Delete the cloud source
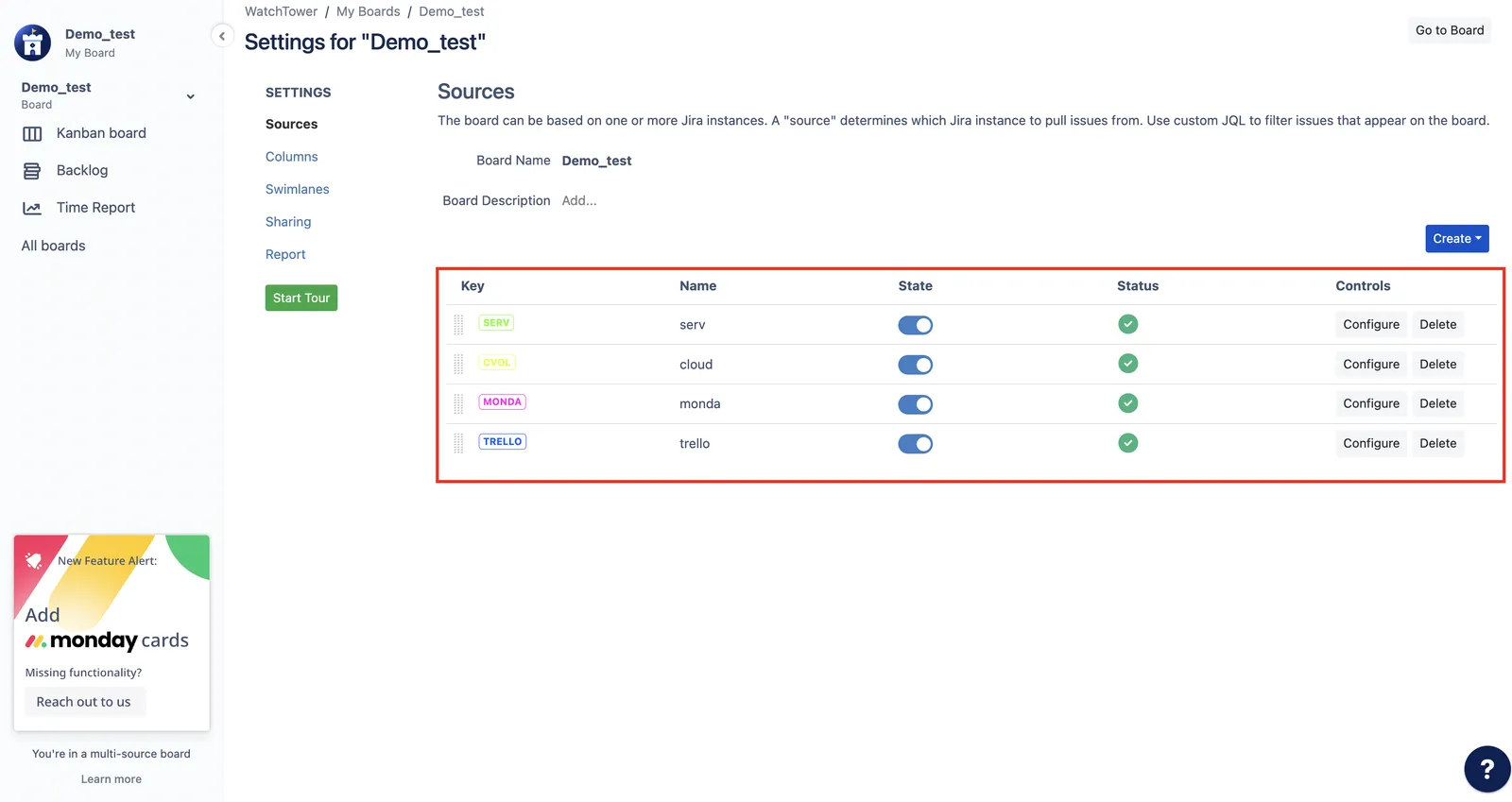 point(1437,364)
